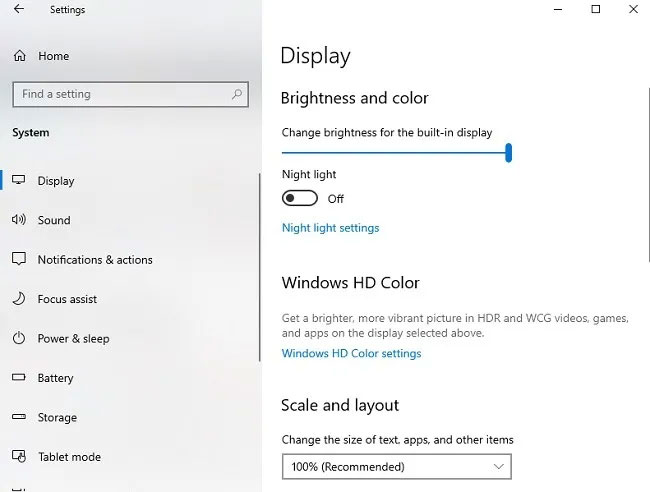
Task: Click the Power & sleep icon
Action: point(19,338)
